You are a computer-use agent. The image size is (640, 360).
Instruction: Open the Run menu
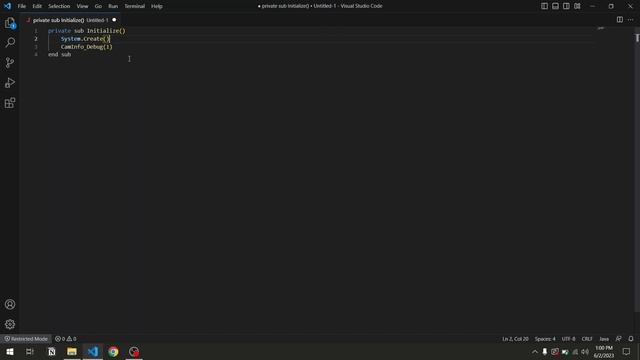pyautogui.click(x=113, y=6)
